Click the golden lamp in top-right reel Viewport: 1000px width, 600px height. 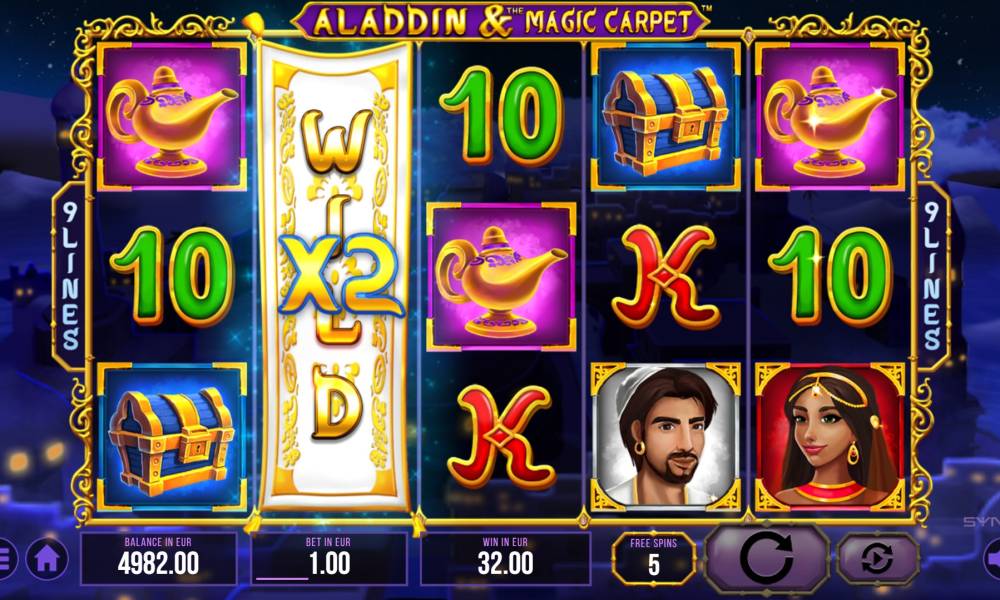click(x=830, y=117)
